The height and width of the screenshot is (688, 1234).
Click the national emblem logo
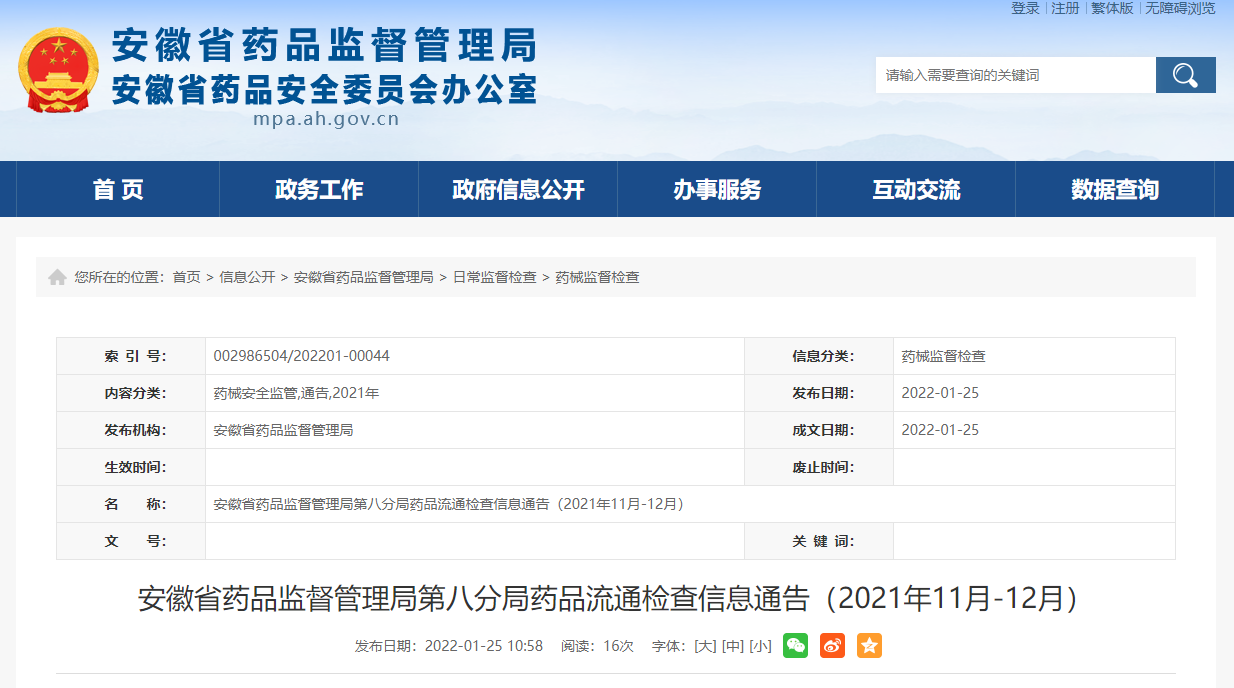(58, 71)
